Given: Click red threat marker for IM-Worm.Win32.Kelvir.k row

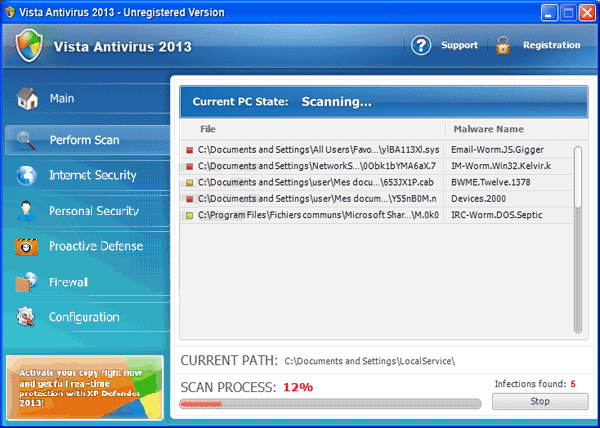Looking at the screenshot, I should (189, 167).
